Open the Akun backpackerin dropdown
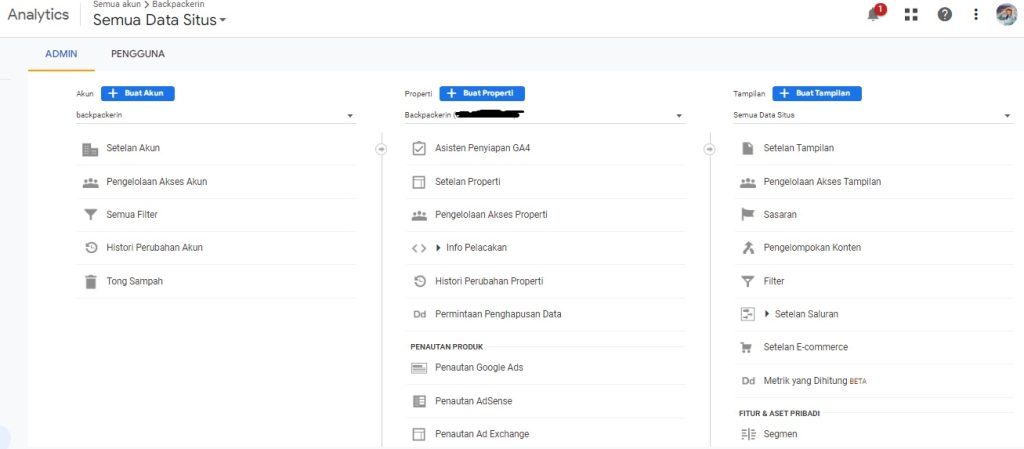This screenshot has width=1024, height=449. click(x=215, y=115)
